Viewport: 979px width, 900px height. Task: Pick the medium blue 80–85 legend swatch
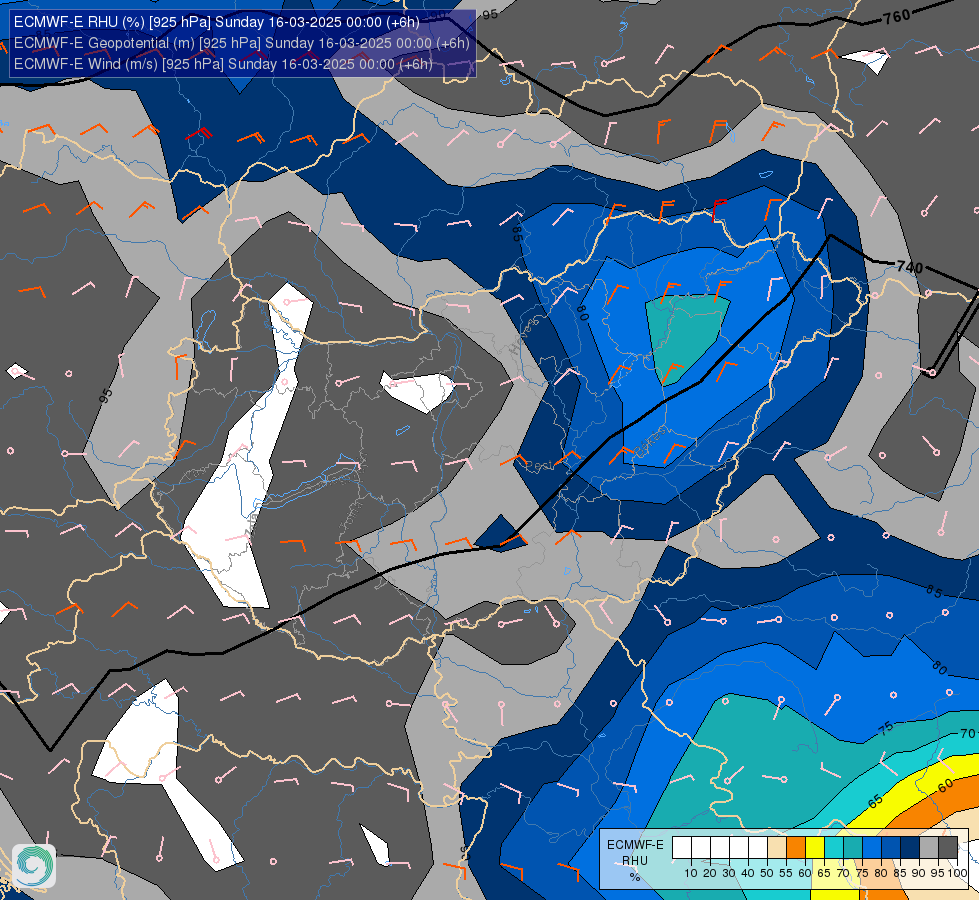point(891,847)
